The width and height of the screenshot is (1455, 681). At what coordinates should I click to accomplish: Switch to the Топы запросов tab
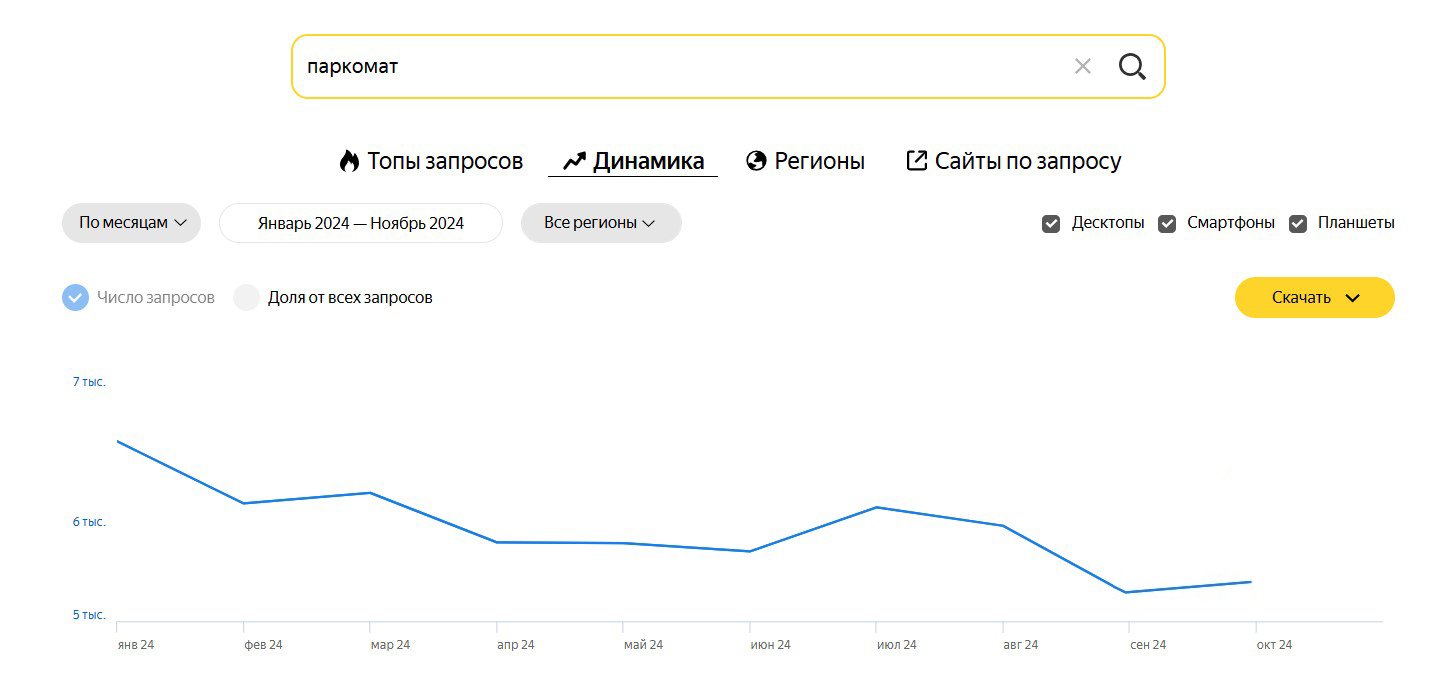pos(444,161)
